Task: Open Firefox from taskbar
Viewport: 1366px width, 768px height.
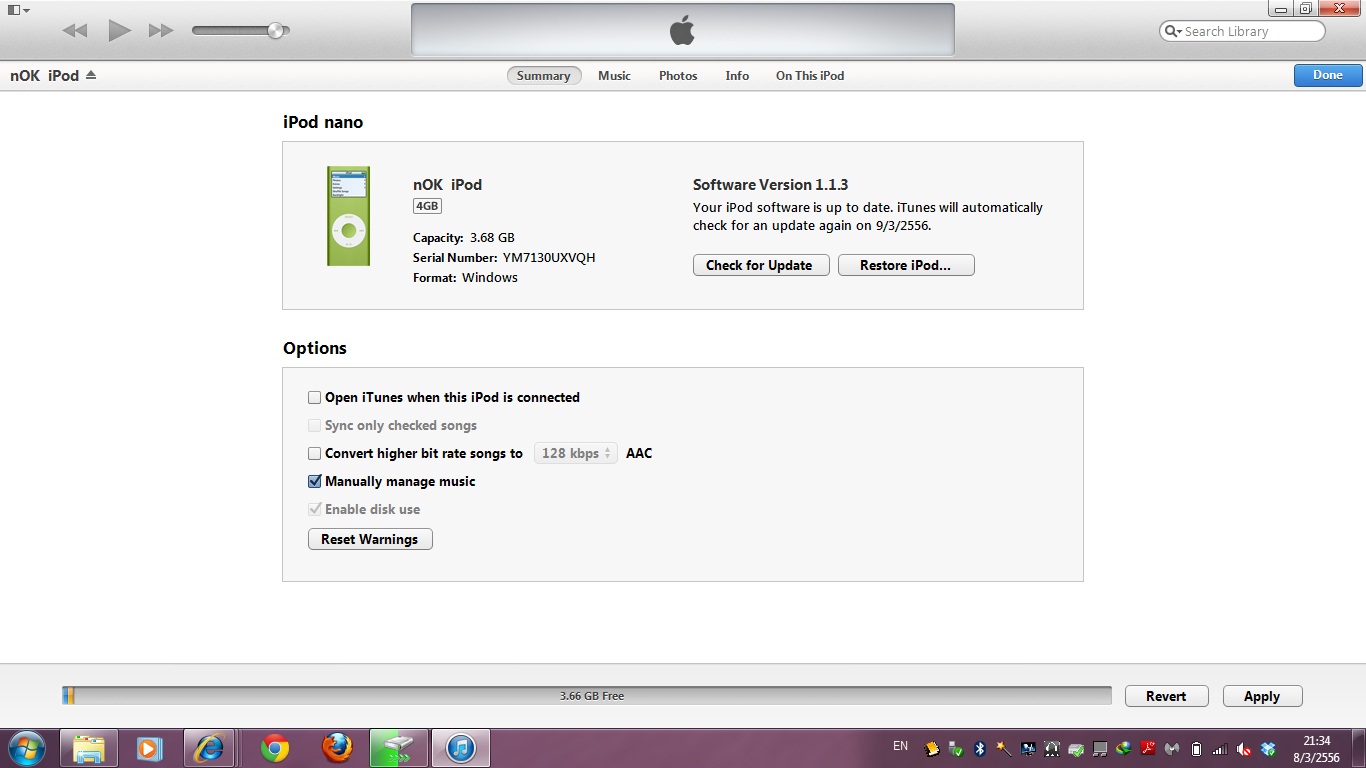Action: tap(337, 748)
